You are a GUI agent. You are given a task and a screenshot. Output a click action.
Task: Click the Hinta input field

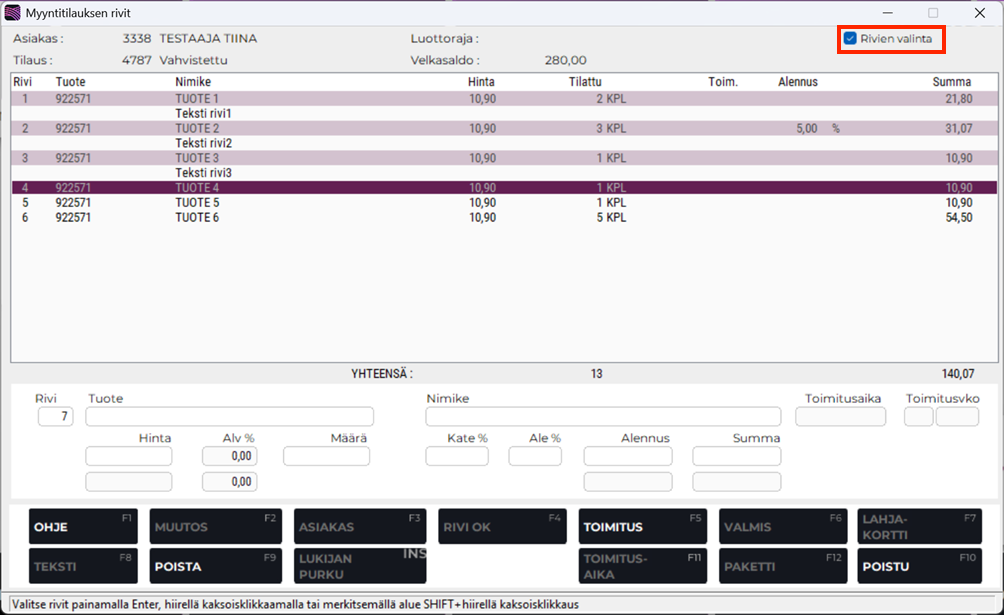click(x=128, y=457)
